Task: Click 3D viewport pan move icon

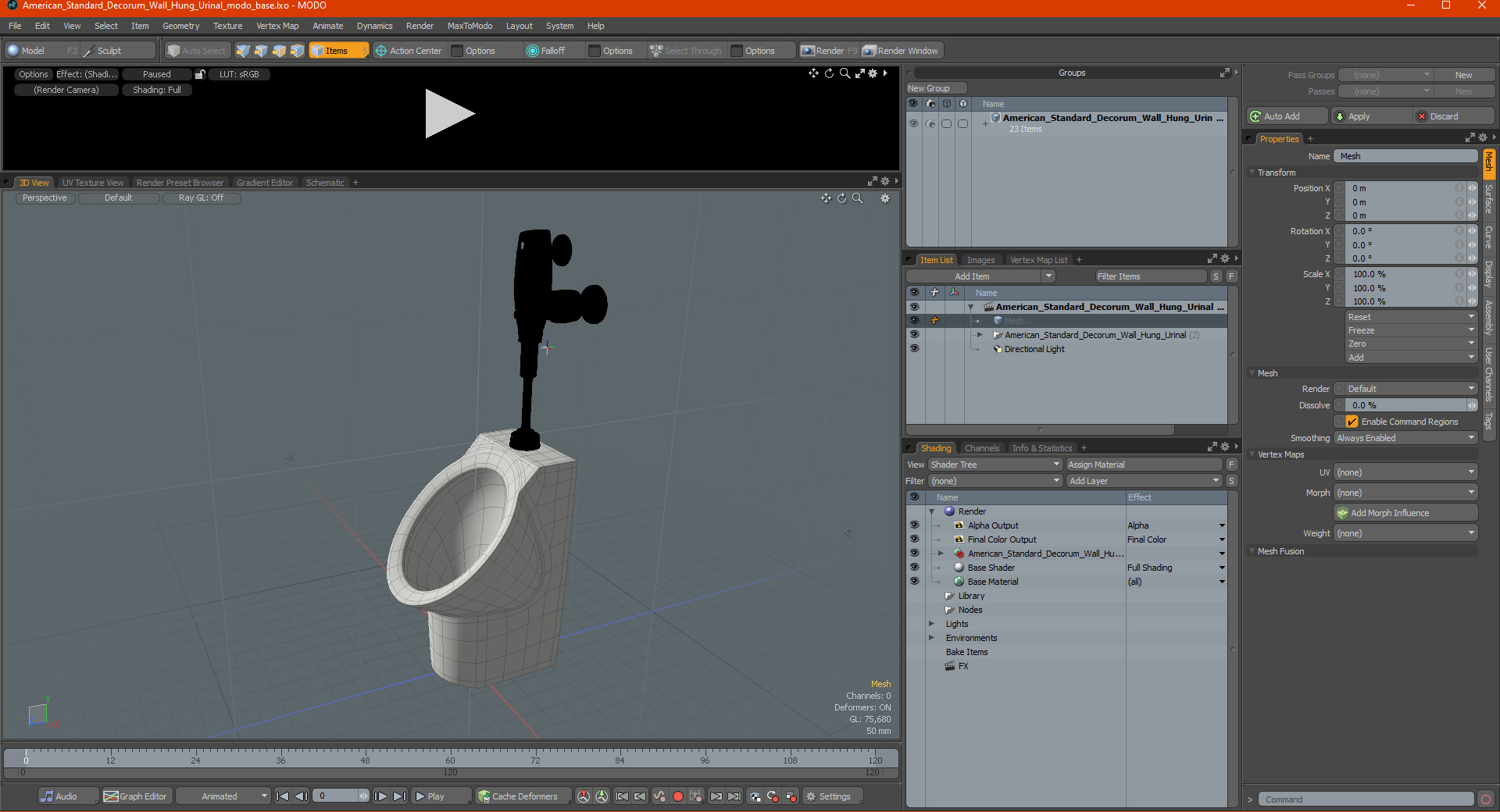Action: [x=826, y=198]
